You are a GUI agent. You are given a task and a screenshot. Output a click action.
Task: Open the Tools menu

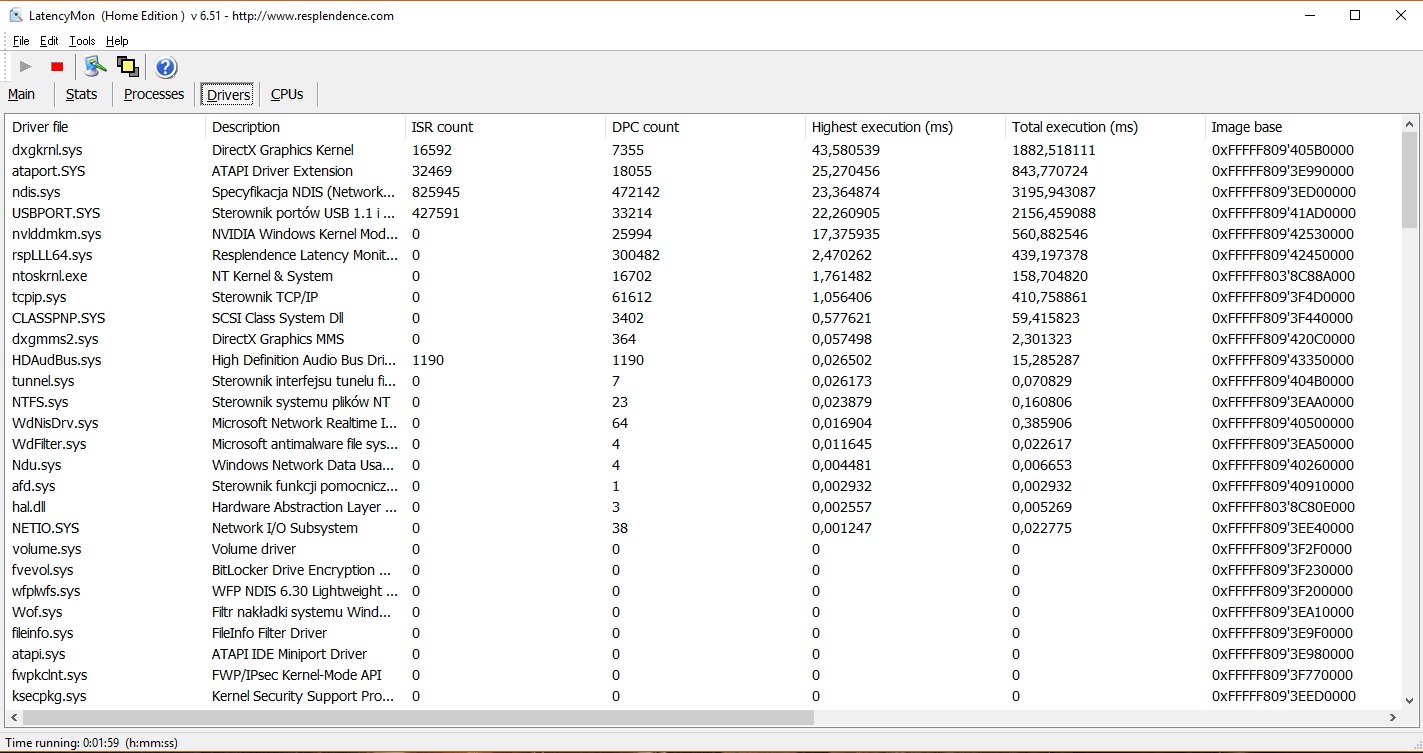82,41
